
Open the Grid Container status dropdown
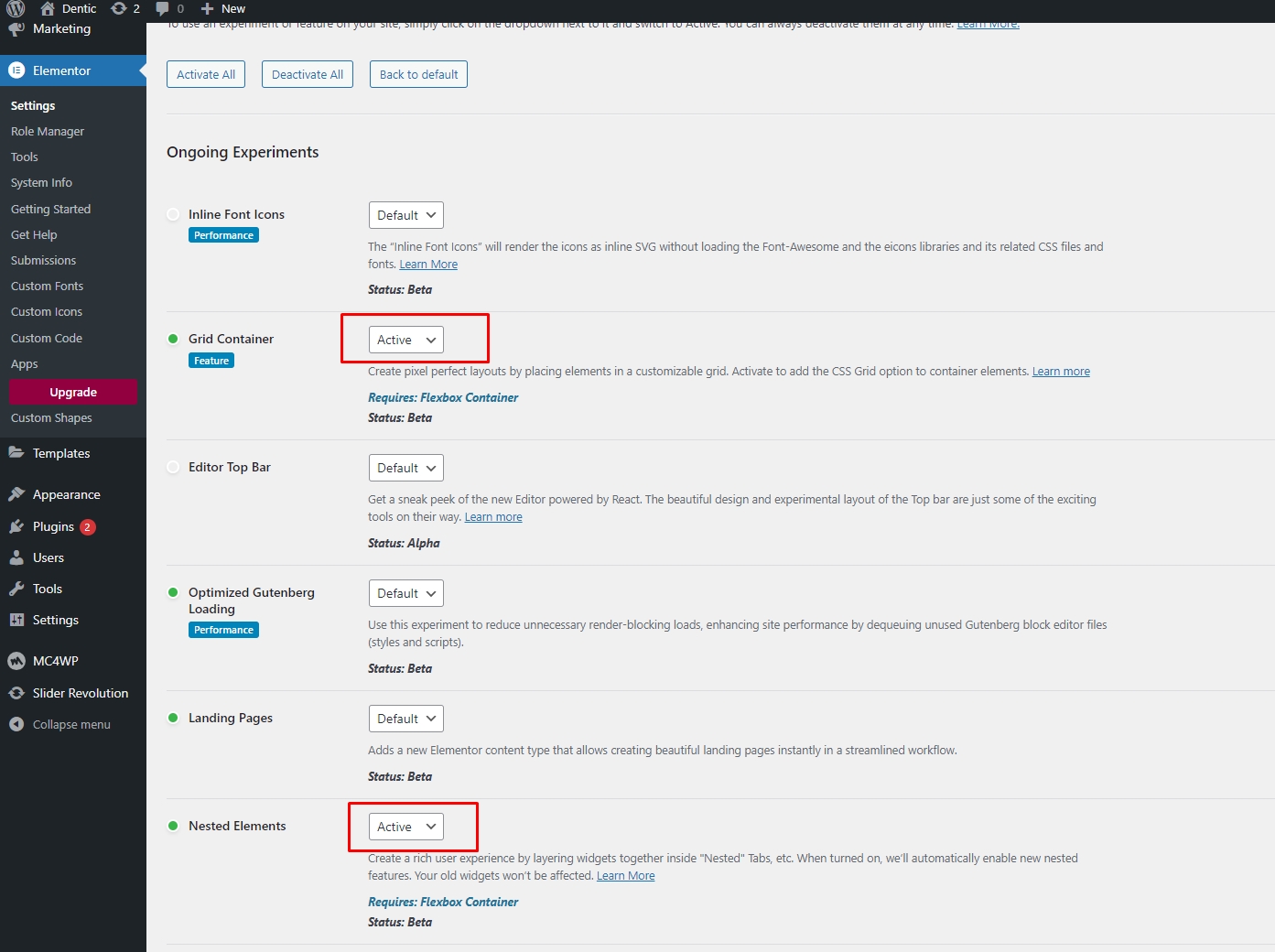point(405,340)
